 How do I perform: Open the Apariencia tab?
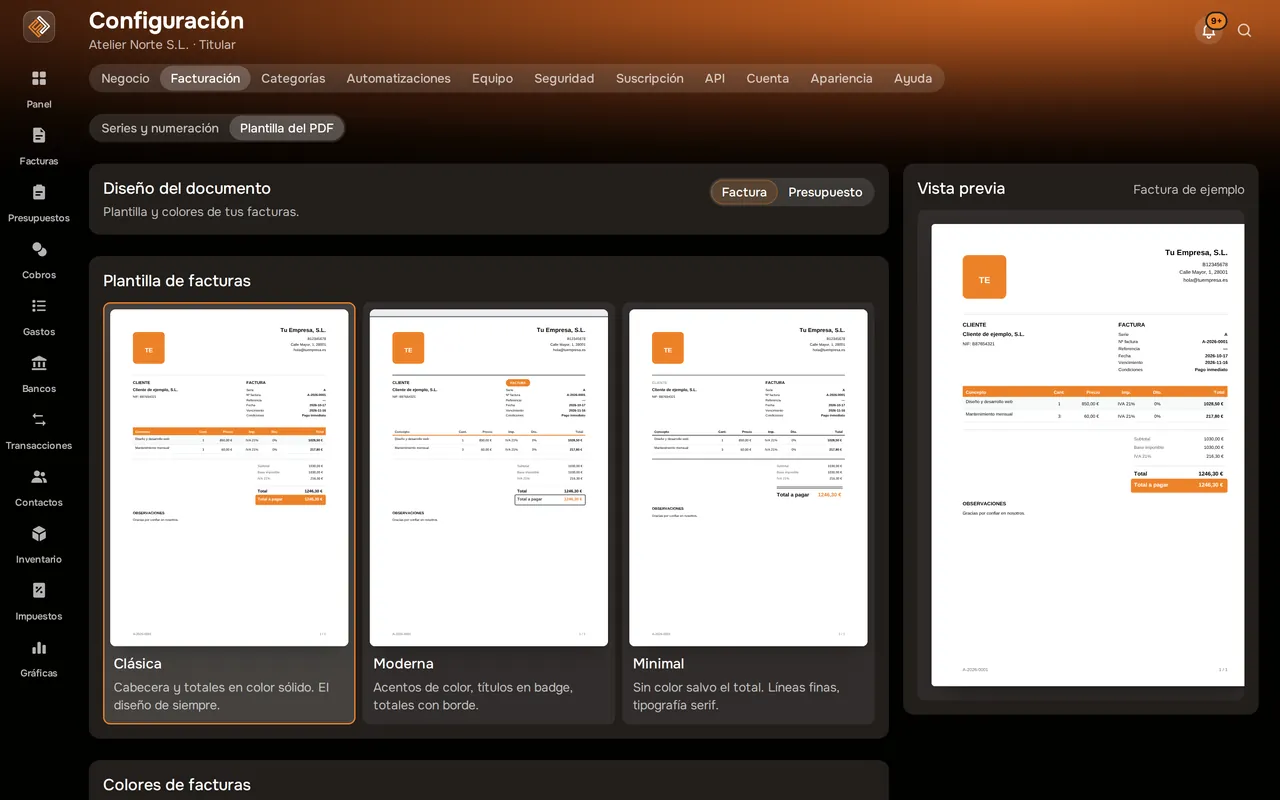coord(841,78)
